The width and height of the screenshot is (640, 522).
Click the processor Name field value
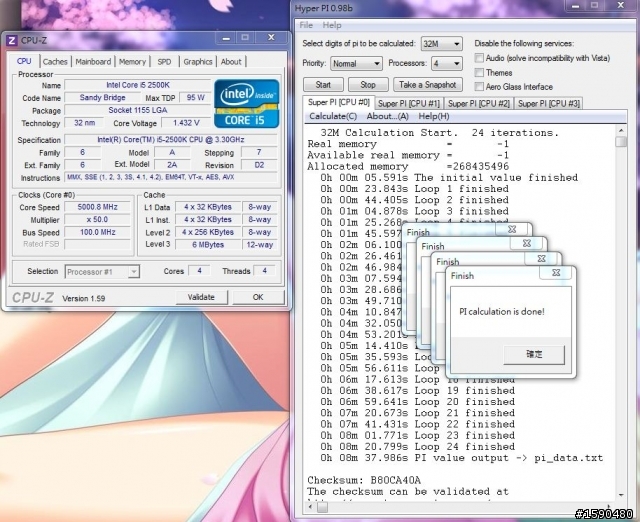[x=138, y=85]
